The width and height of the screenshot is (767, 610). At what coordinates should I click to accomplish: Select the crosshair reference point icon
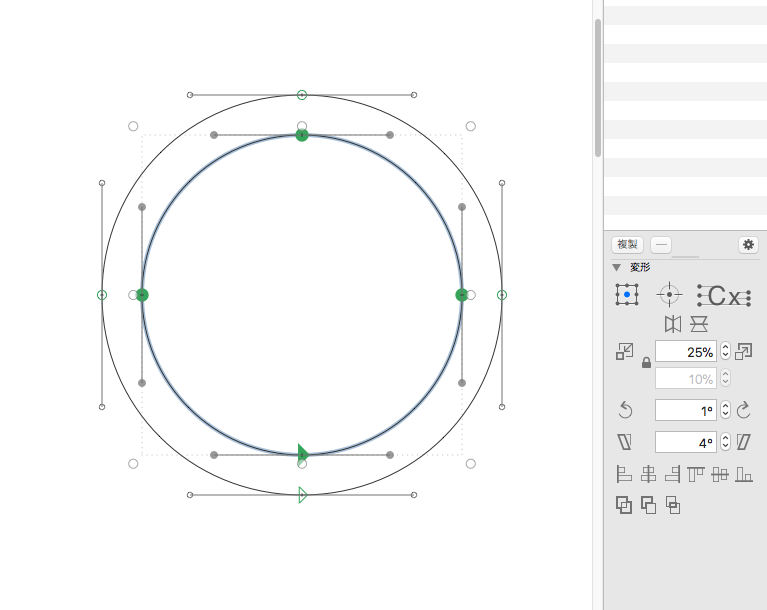[669, 294]
